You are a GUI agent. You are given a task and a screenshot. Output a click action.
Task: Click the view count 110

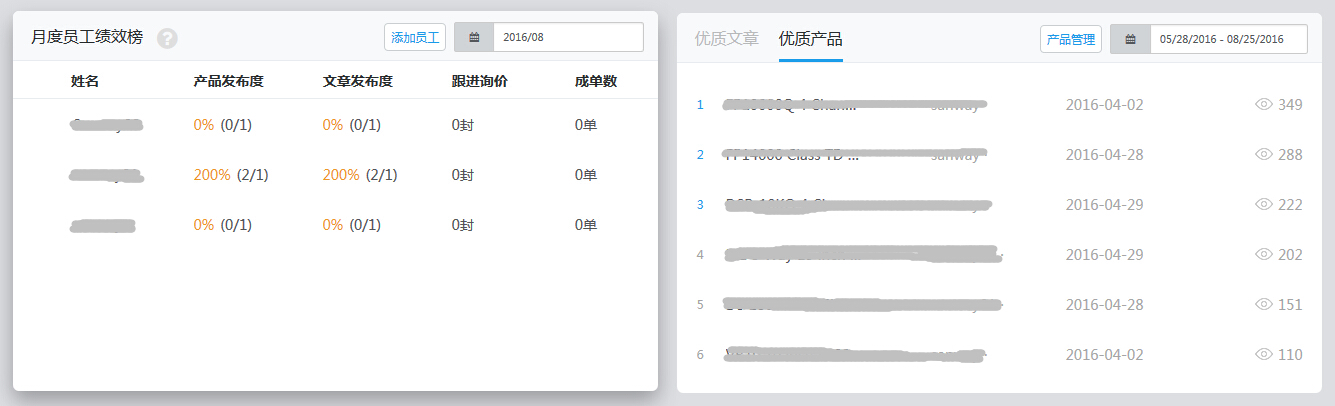[1290, 354]
